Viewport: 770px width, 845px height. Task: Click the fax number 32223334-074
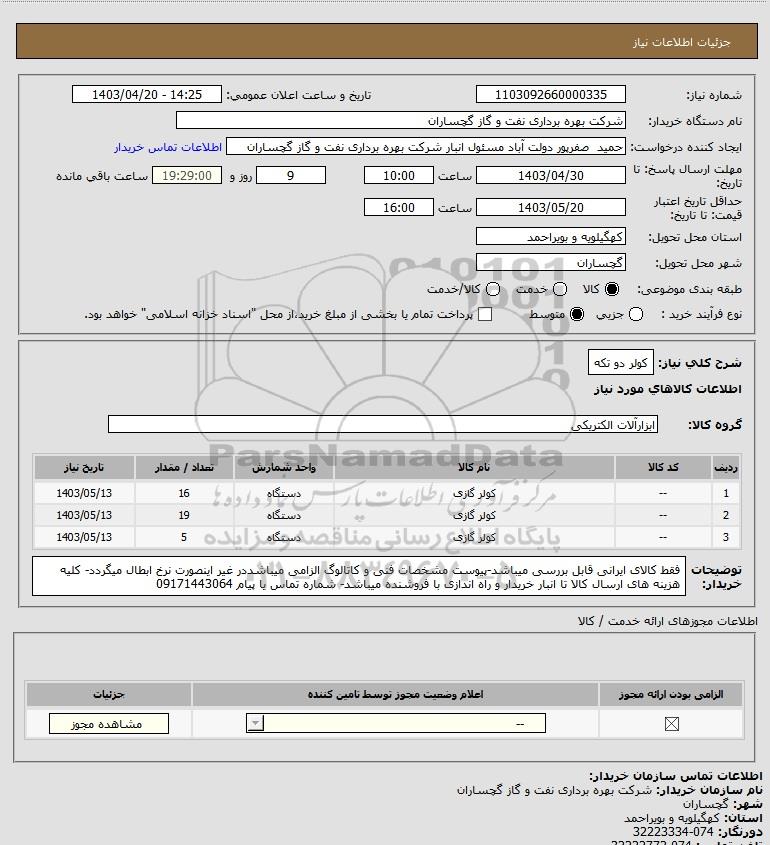[673, 832]
